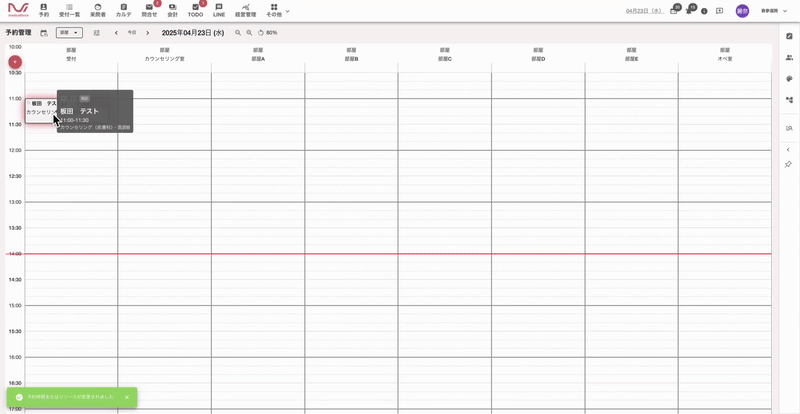The width and height of the screenshot is (800, 414).
Task: Go to the 会計 menu item
Action: click(172, 11)
